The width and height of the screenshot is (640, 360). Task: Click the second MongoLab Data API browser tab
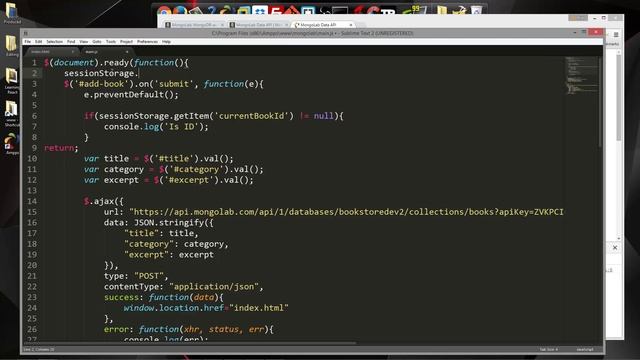coord(259,25)
